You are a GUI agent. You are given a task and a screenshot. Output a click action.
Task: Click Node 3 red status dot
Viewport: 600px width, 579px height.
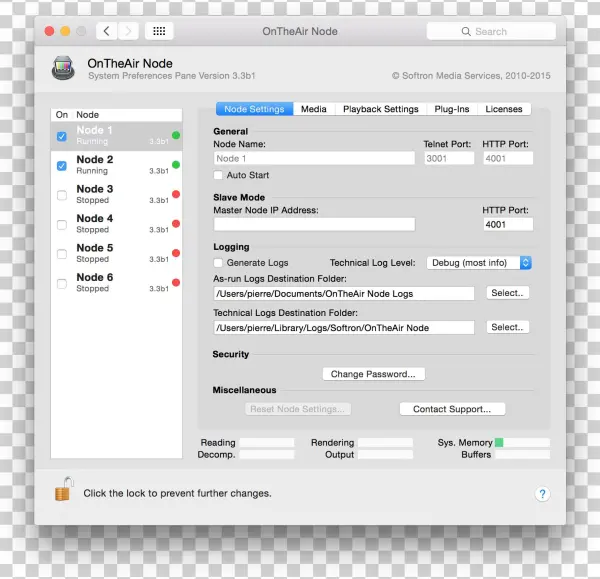tap(176, 194)
